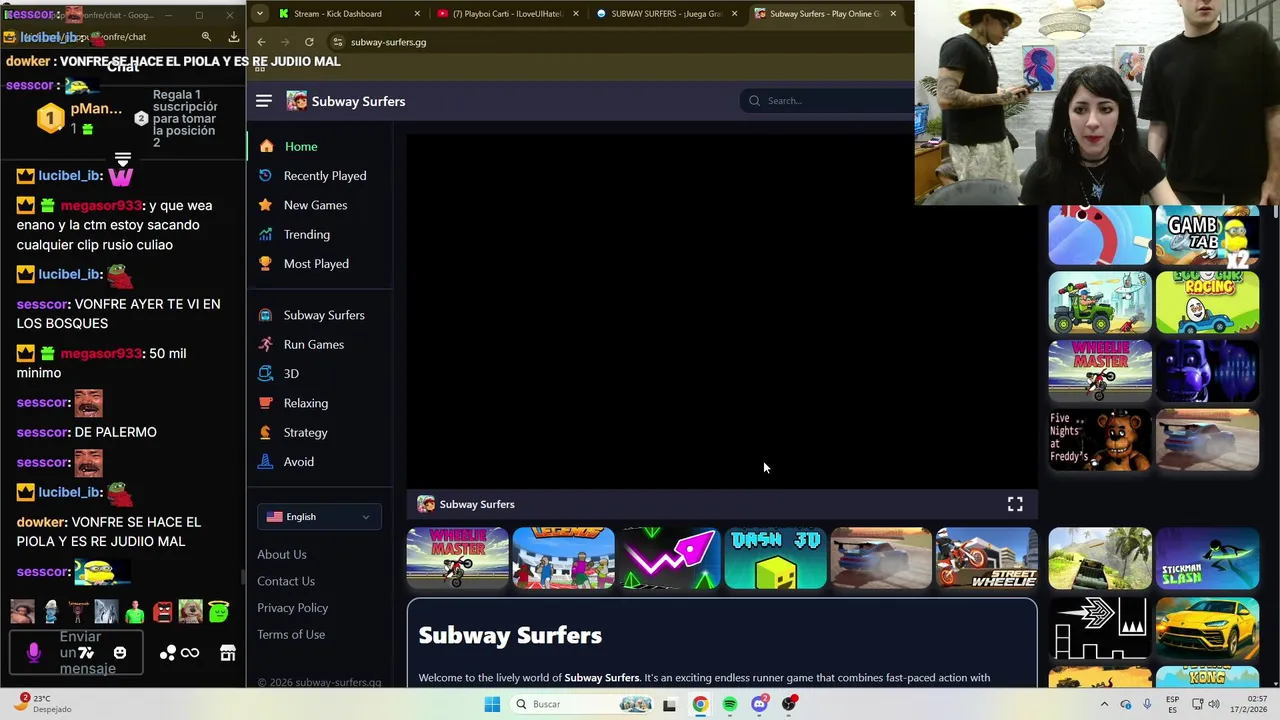Reload the subway-surfers.gg page
This screenshot has width=1280, height=720.
point(309,42)
